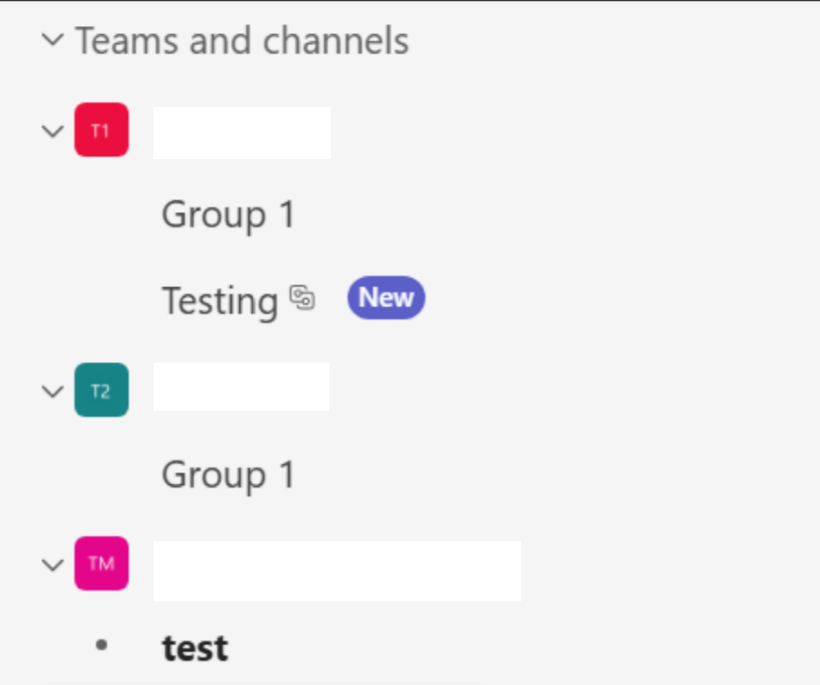Open the team name beside TM avatar
Image resolution: width=820 pixels, height=685 pixels.
click(x=337, y=571)
